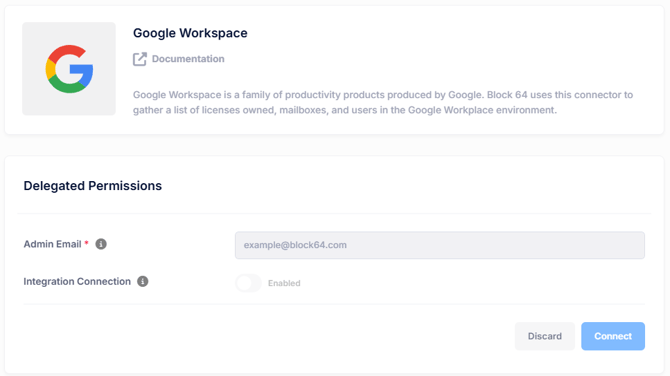This screenshot has width=670, height=376.
Task: Click the words Block 64 in the description
Action: click(x=507, y=95)
